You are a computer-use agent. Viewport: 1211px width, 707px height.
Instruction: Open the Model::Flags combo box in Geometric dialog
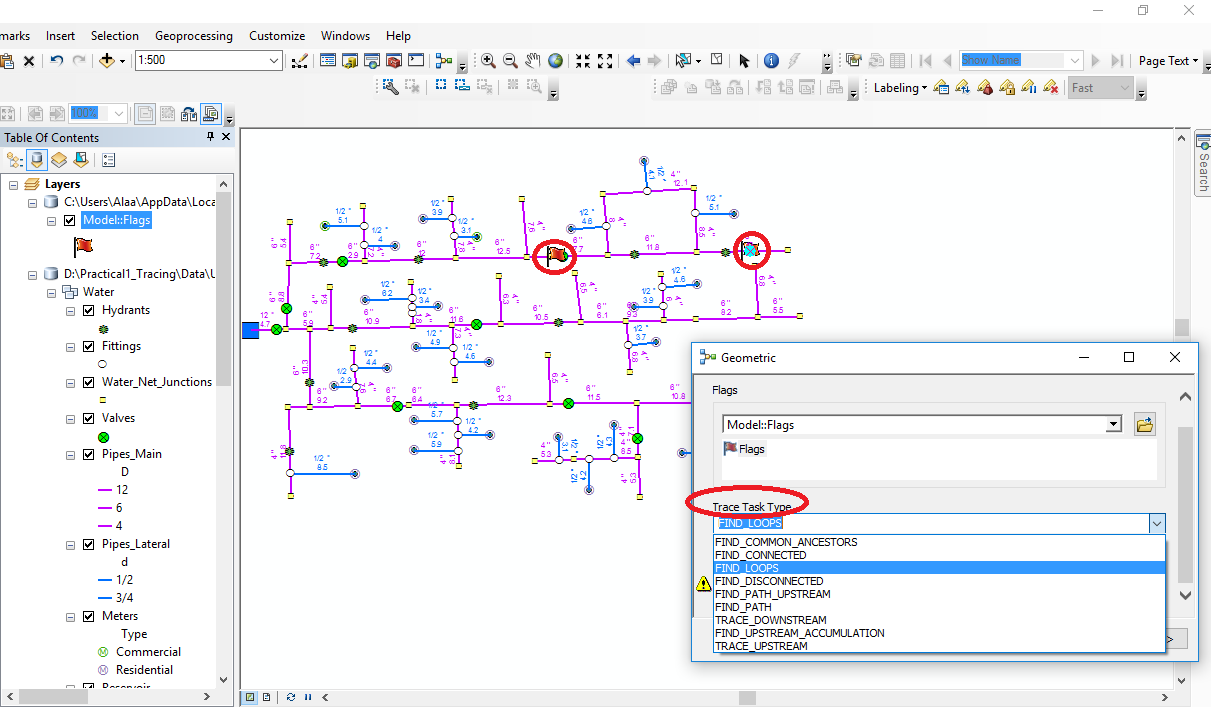(x=922, y=425)
